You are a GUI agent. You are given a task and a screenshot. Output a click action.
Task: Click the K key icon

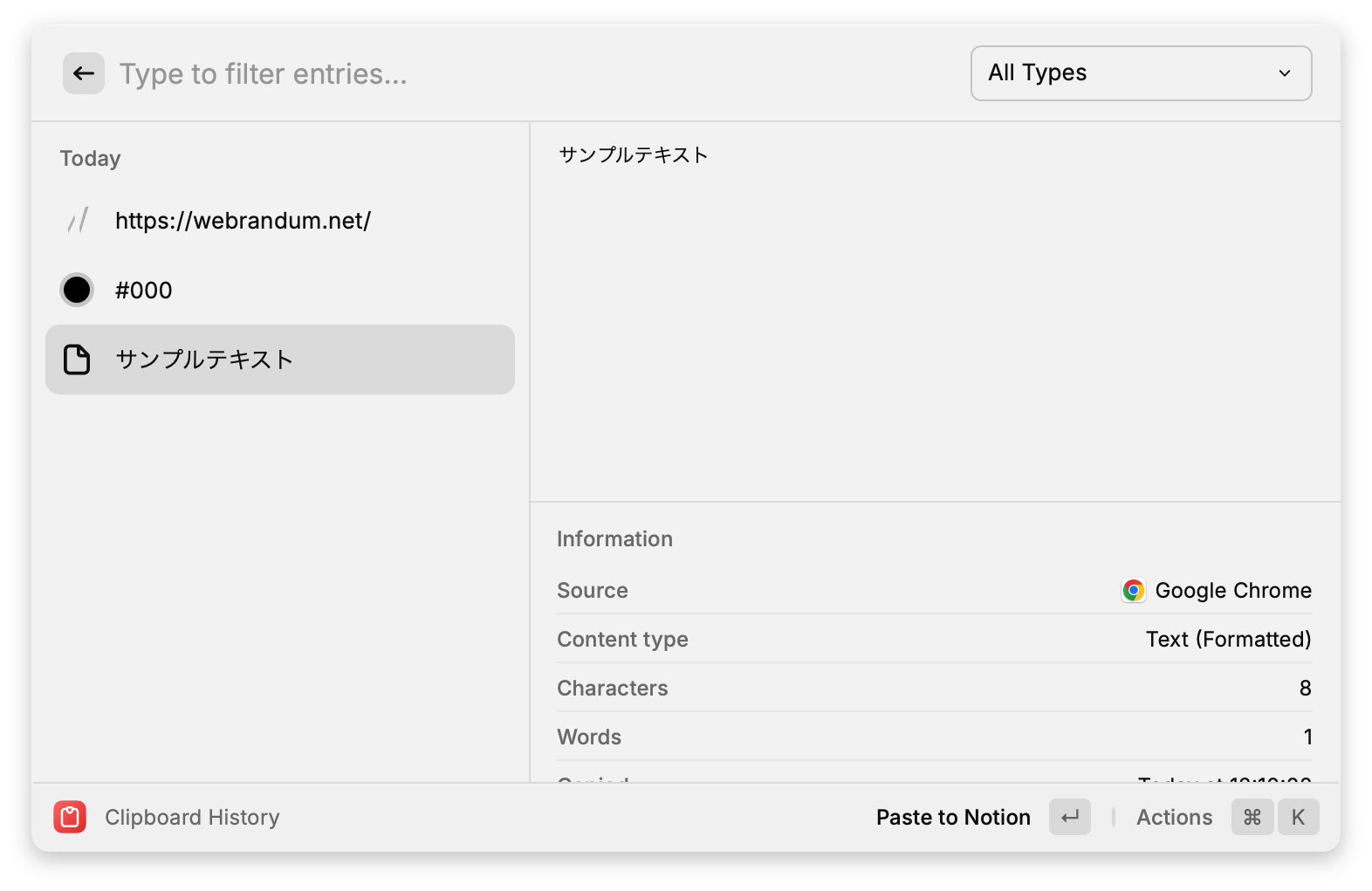[1298, 818]
